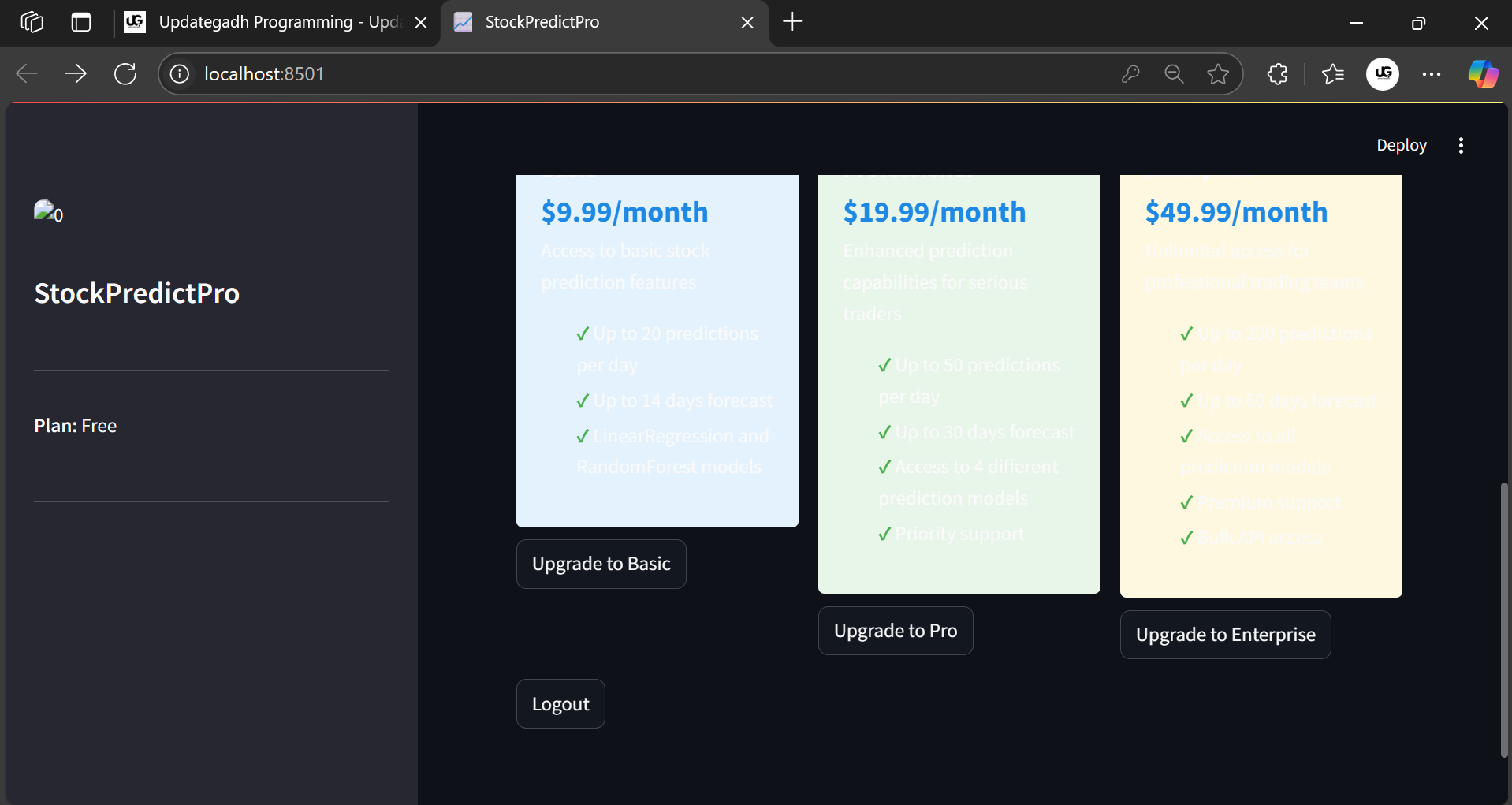The width and height of the screenshot is (1512, 805).
Task: Open the workspaces icon at top left
Action: 32,22
